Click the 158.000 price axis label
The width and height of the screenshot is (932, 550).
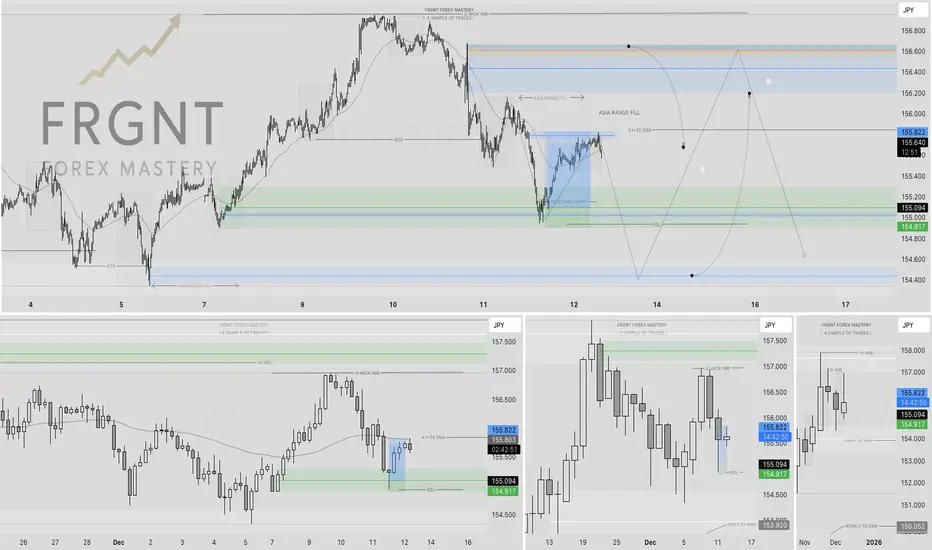(913, 350)
